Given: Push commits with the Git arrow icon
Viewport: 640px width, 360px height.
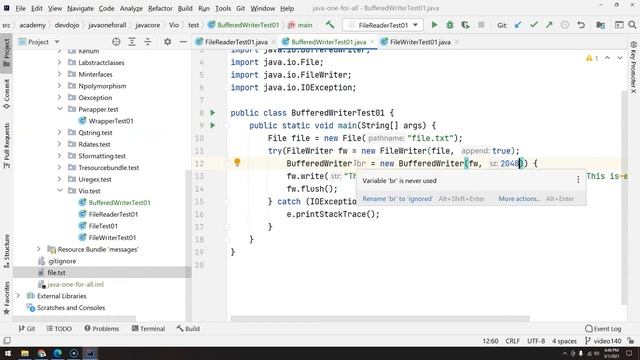Looking at the screenshot, I should pos(549,25).
